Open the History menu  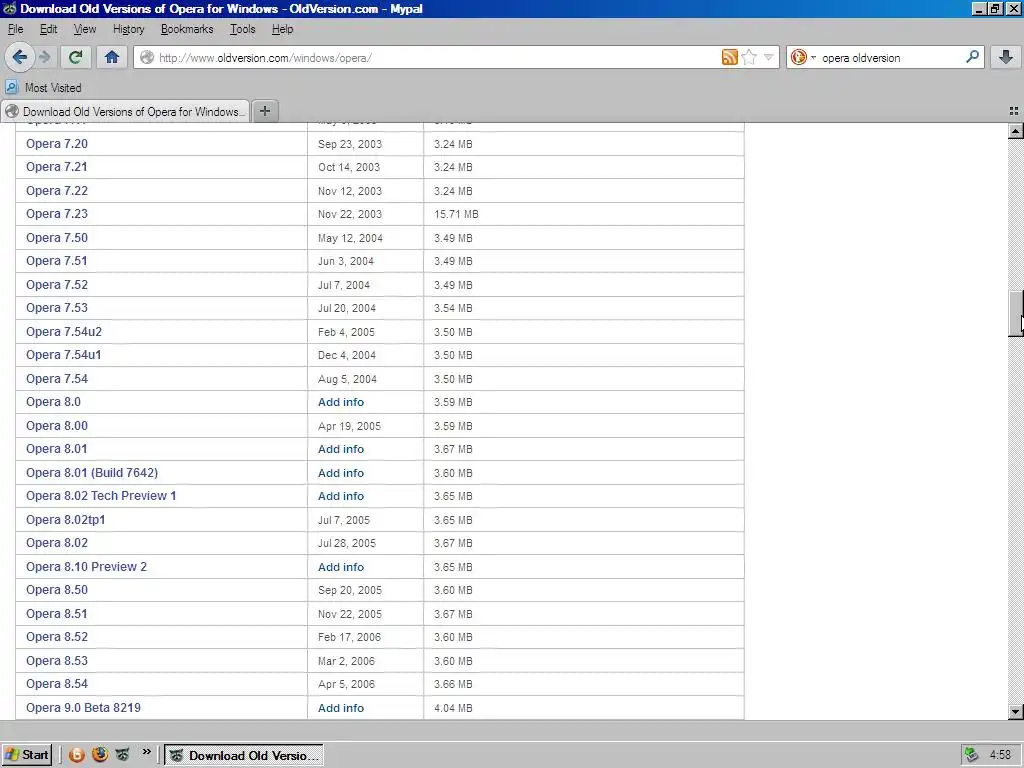[x=128, y=29]
